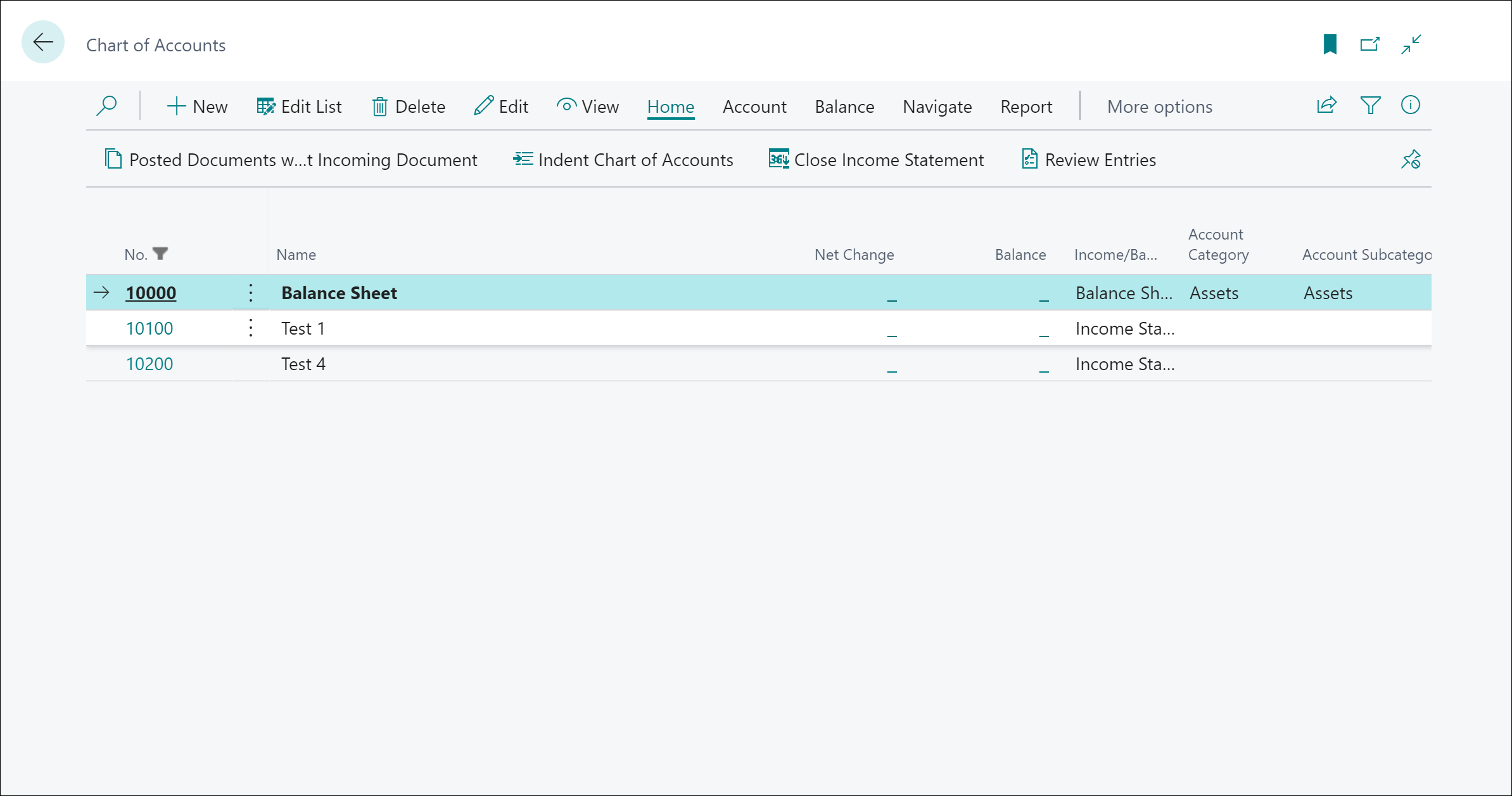The image size is (1512, 796).
Task: Open the Balance column header menu
Action: click(1020, 254)
